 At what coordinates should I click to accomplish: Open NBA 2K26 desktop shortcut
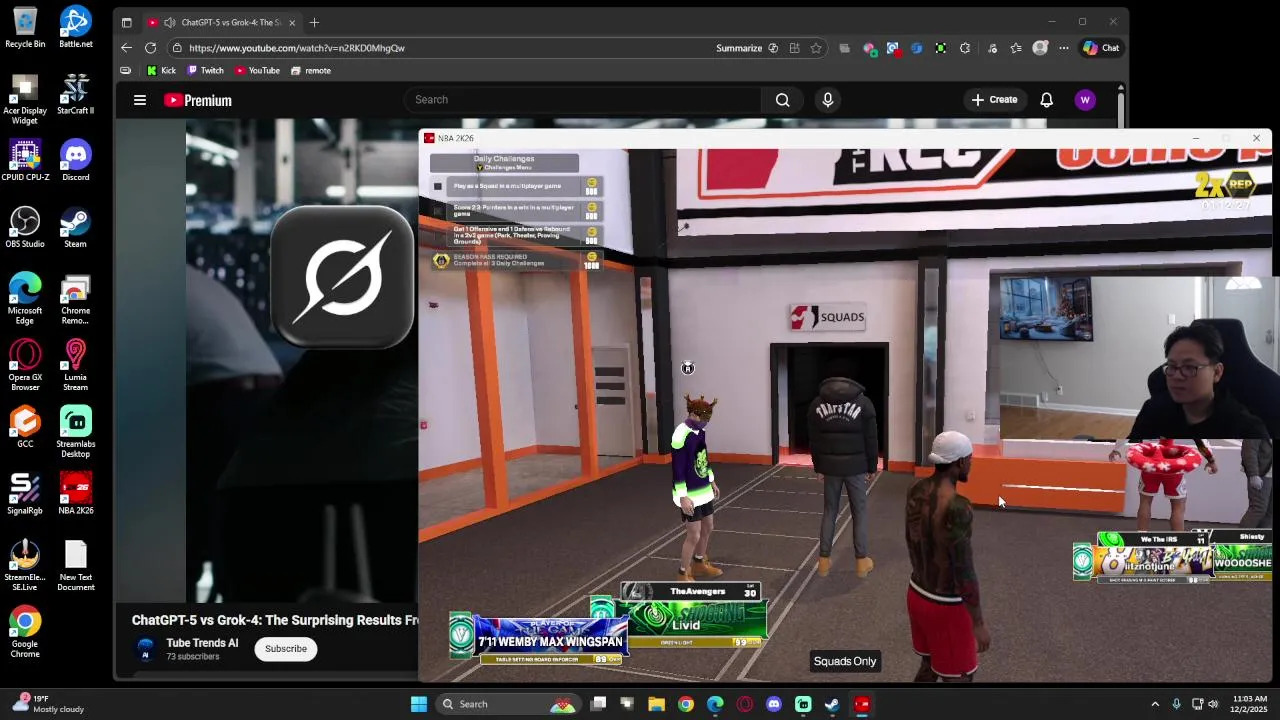point(75,494)
